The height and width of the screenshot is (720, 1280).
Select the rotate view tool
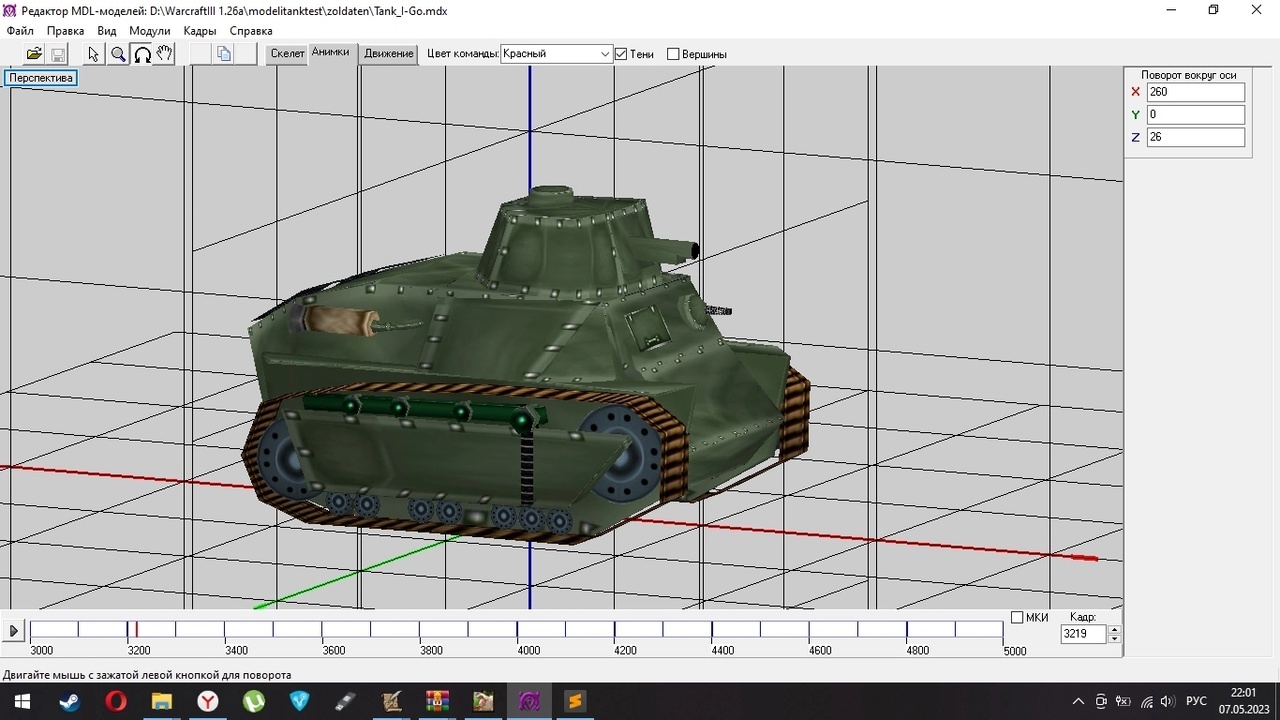click(x=142, y=54)
